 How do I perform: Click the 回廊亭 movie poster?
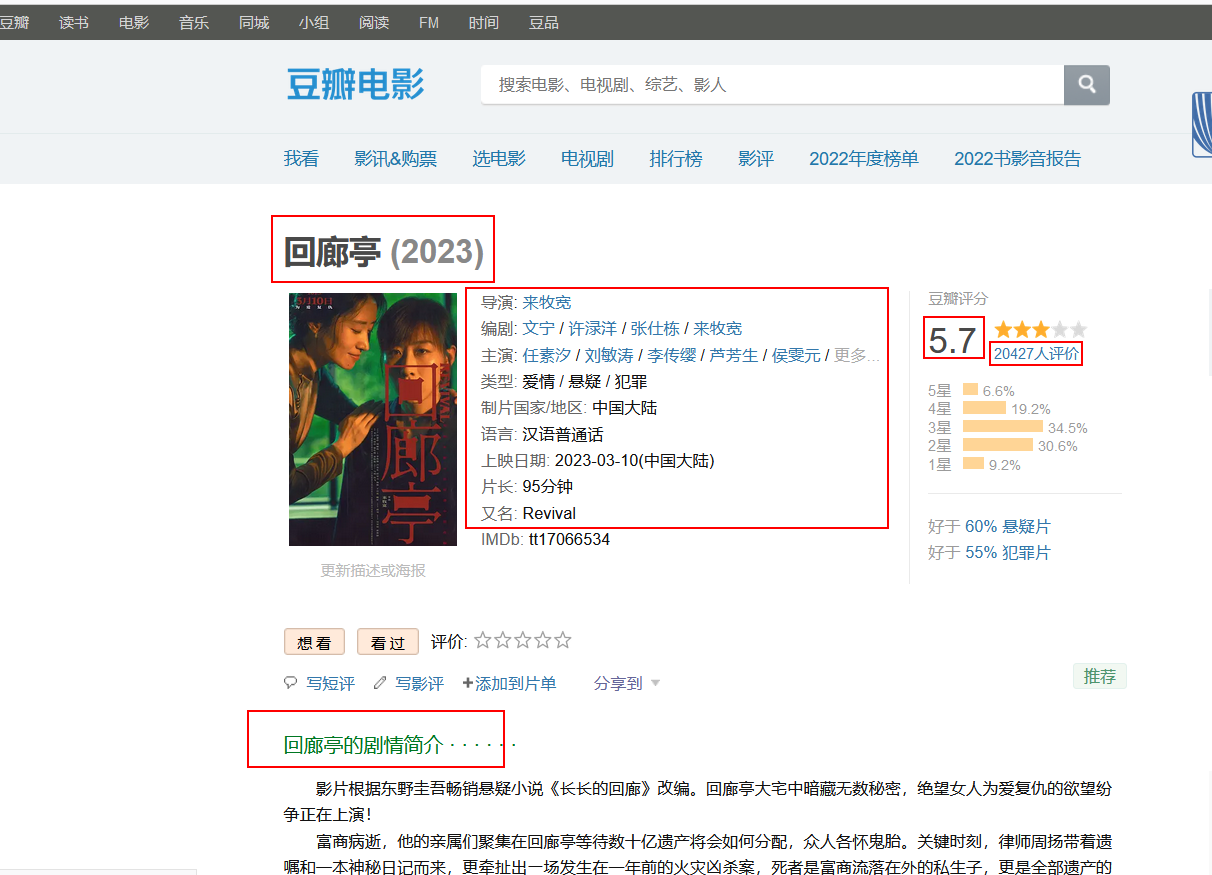(372, 419)
